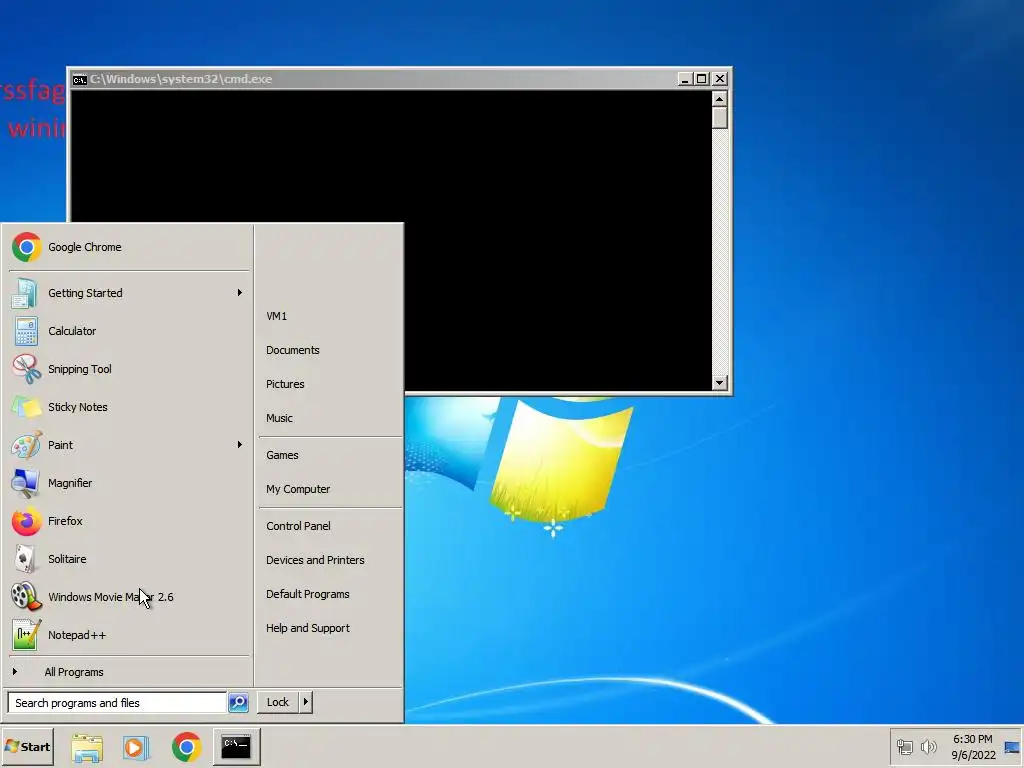Click the Lock button
The width and height of the screenshot is (1024, 768).
pyautogui.click(x=278, y=702)
